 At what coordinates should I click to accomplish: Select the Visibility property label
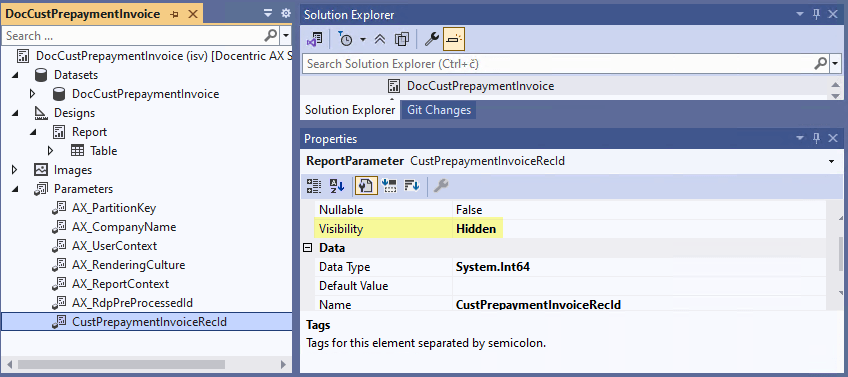point(341,229)
